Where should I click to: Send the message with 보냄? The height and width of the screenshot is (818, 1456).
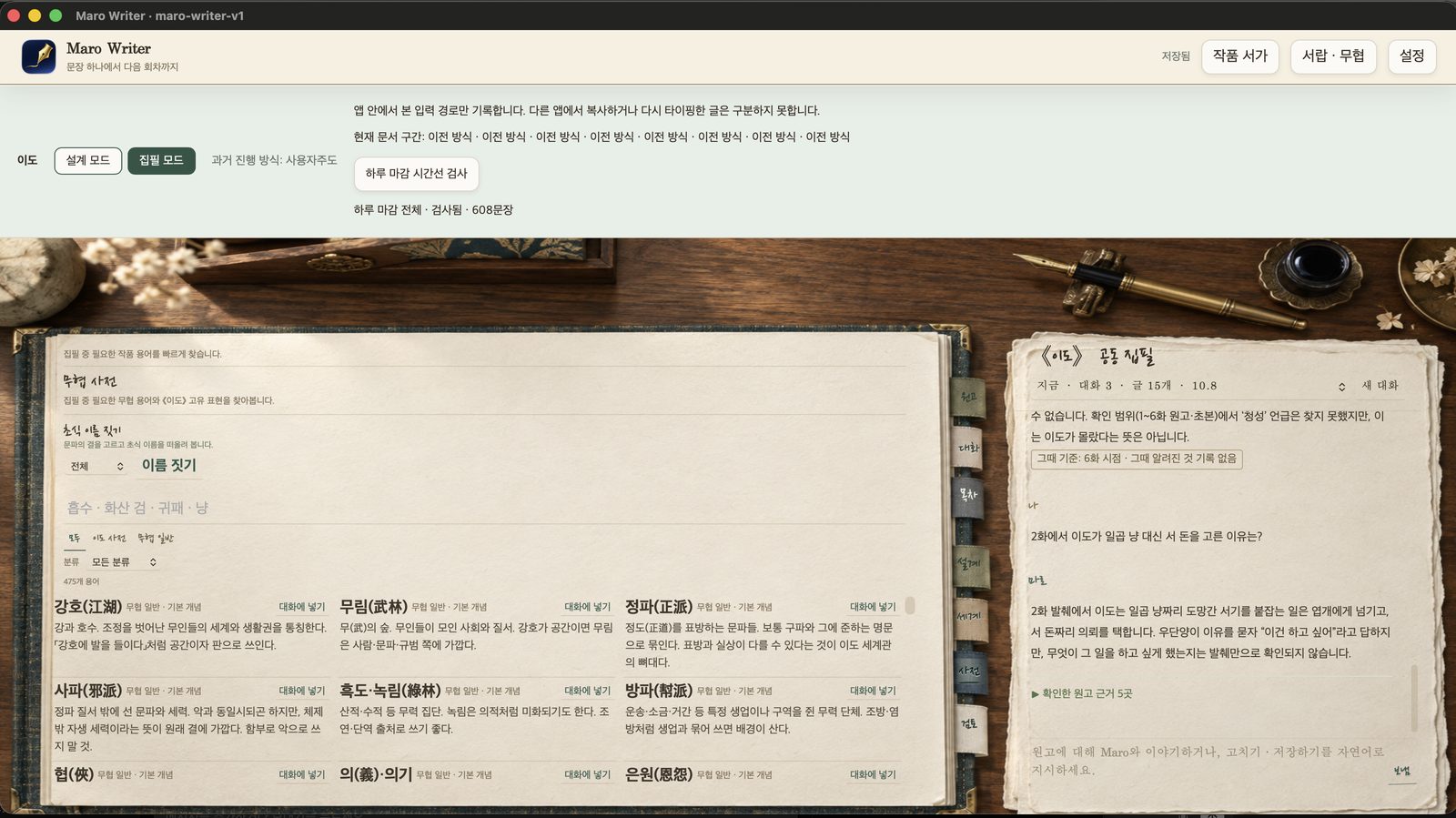point(1401,772)
